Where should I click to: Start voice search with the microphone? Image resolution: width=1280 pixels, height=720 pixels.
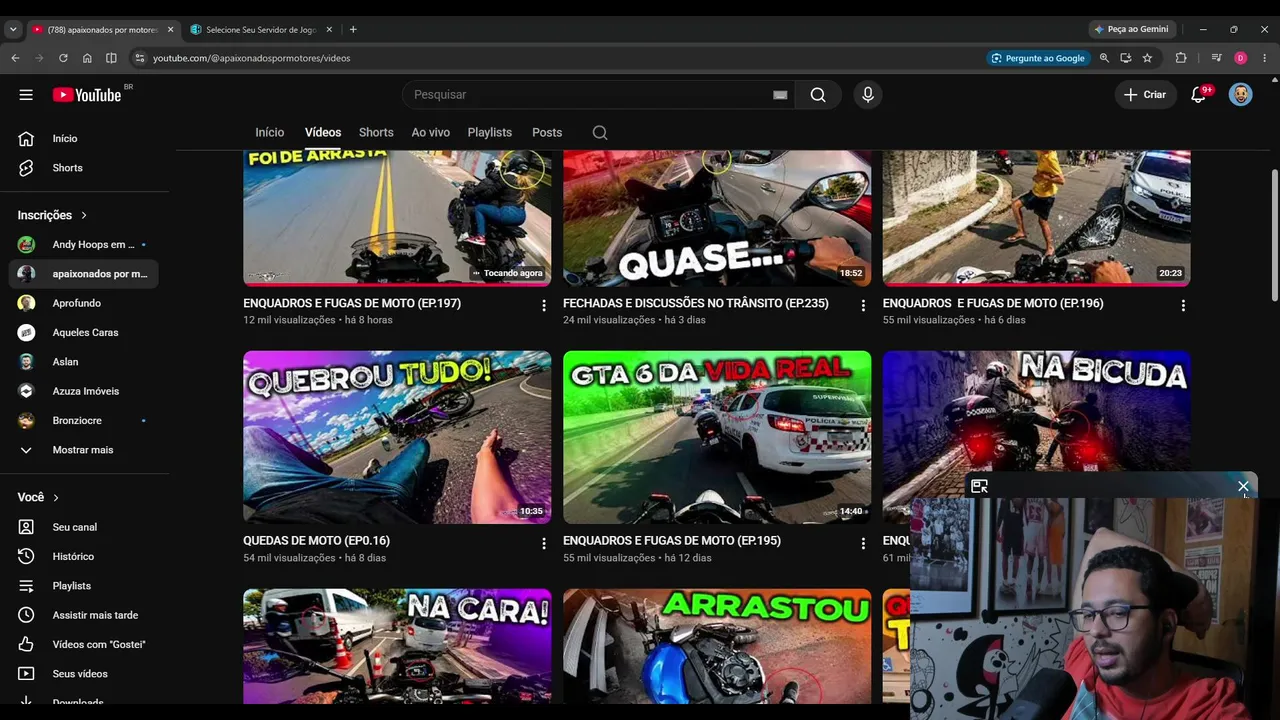point(868,95)
